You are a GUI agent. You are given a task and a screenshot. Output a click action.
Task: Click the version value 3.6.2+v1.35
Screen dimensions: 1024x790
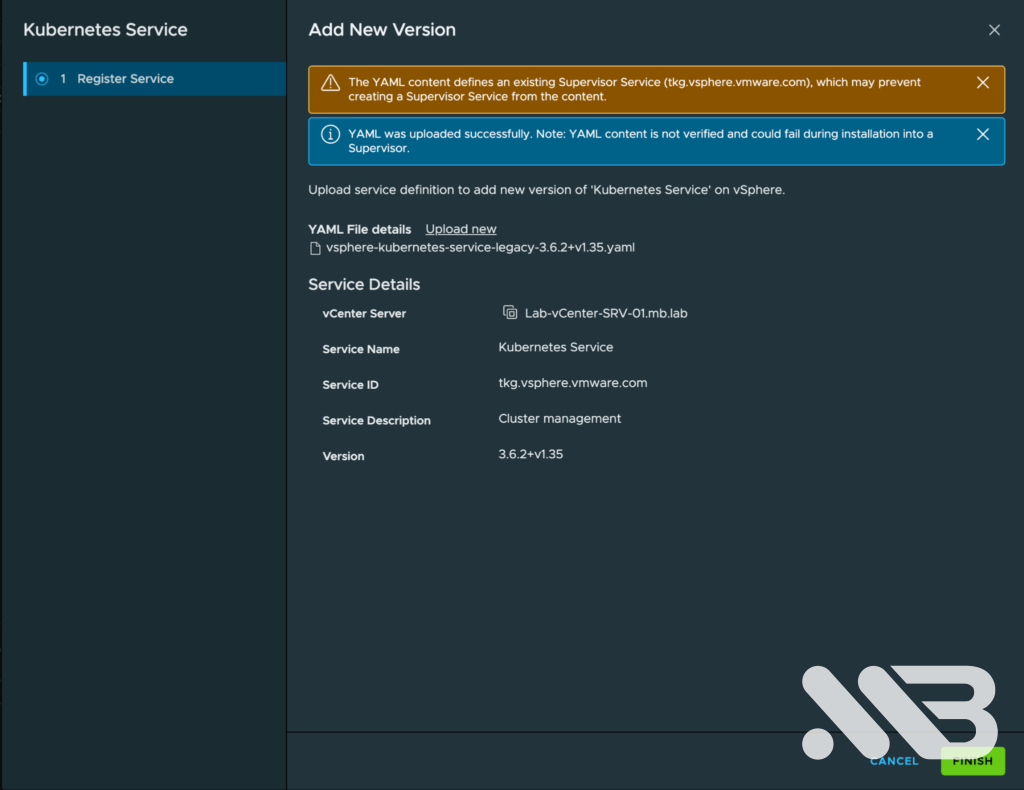click(530, 454)
